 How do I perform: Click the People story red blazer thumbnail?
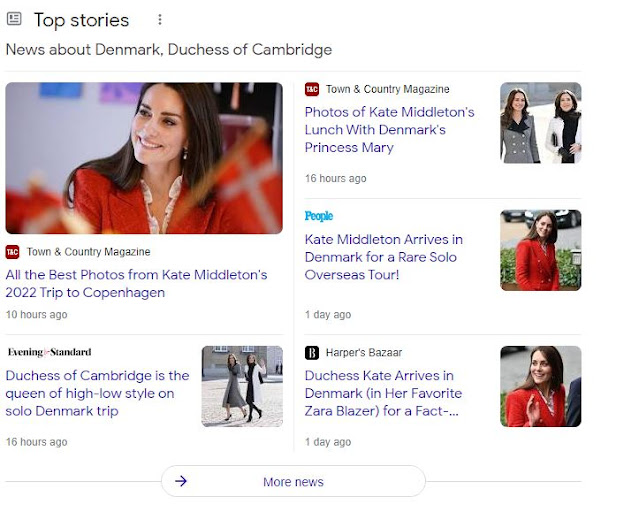[540, 250]
